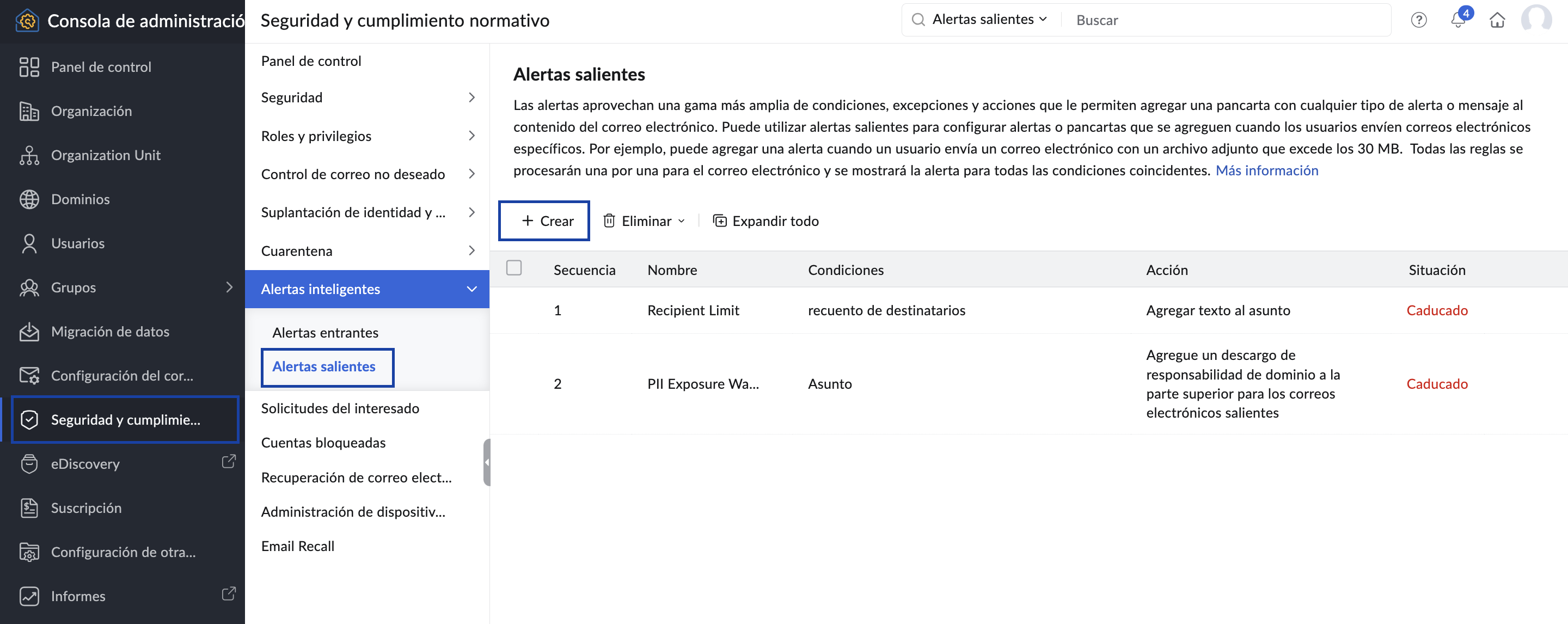Select Alertas entrantes submenu item
1568x624 pixels.
pyautogui.click(x=325, y=333)
